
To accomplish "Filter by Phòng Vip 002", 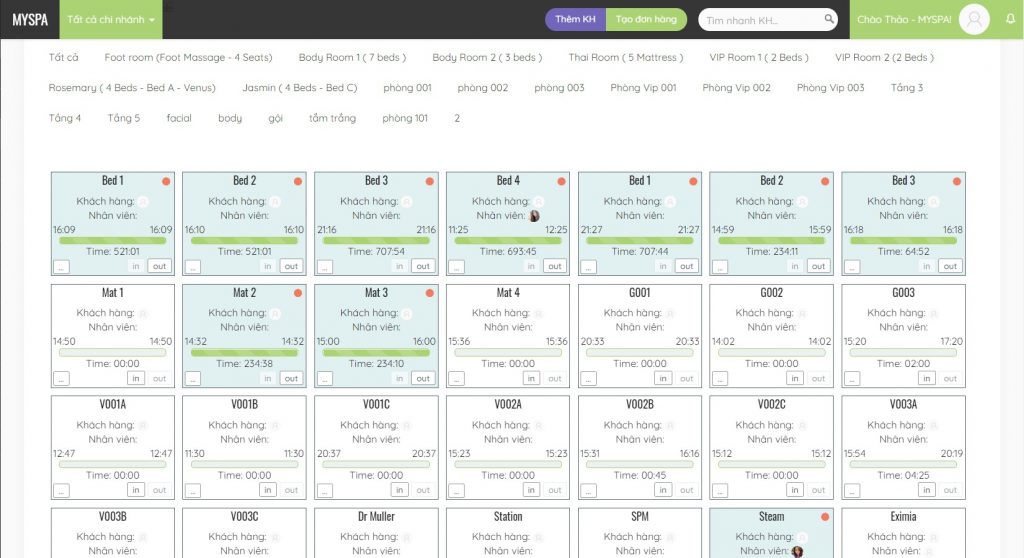I will [736, 88].
